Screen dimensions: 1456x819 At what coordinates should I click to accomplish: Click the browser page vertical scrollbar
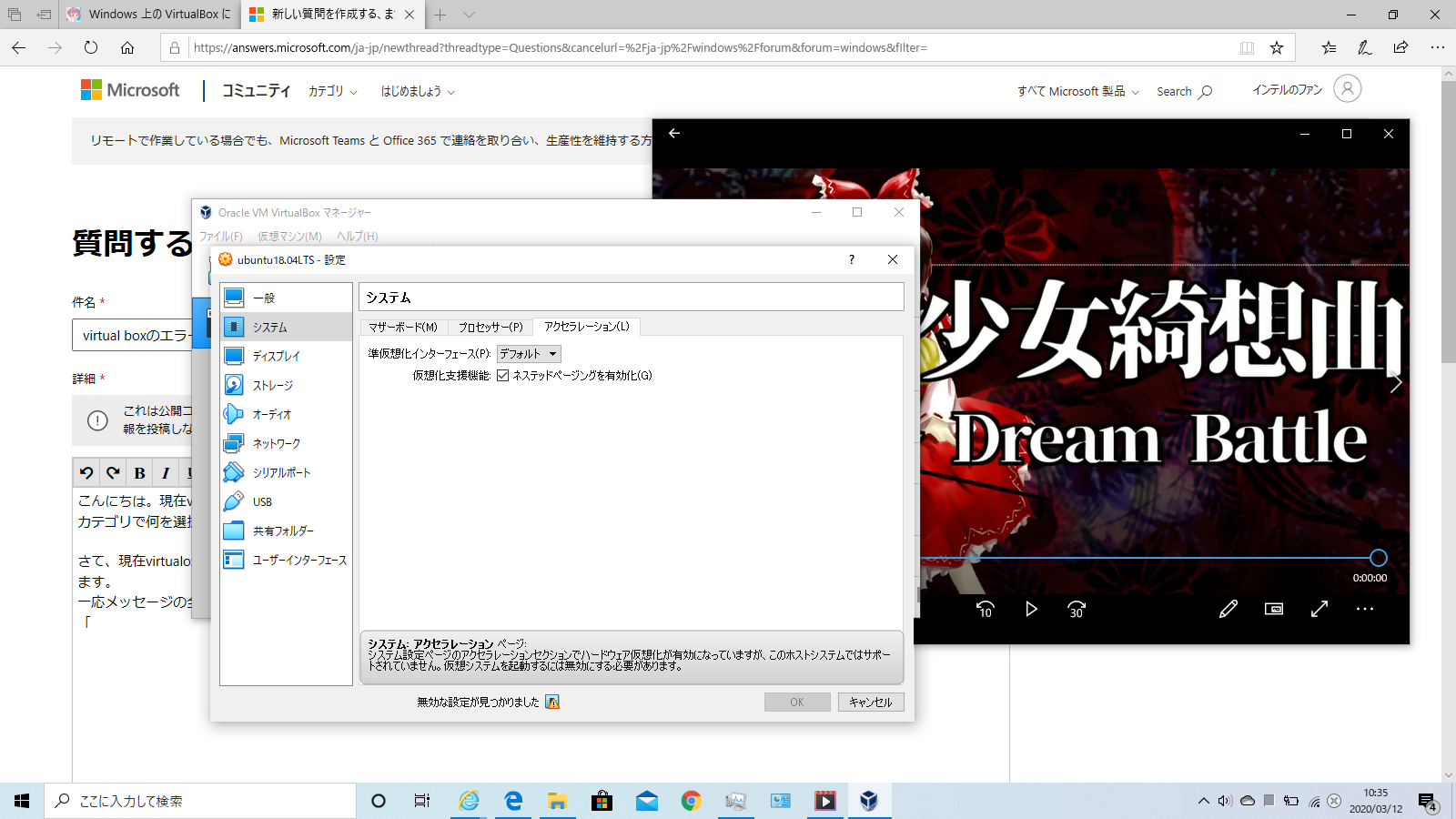tap(1449, 223)
